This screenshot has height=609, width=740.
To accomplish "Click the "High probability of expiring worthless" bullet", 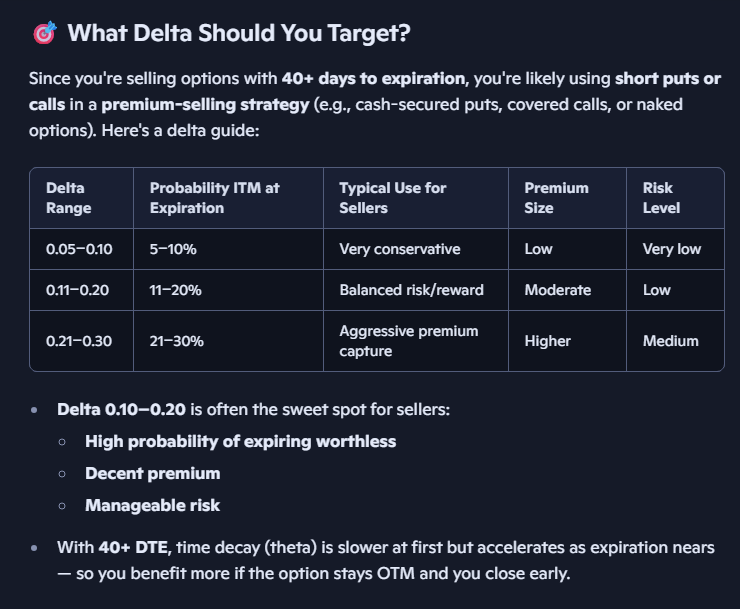I will 241,441.
